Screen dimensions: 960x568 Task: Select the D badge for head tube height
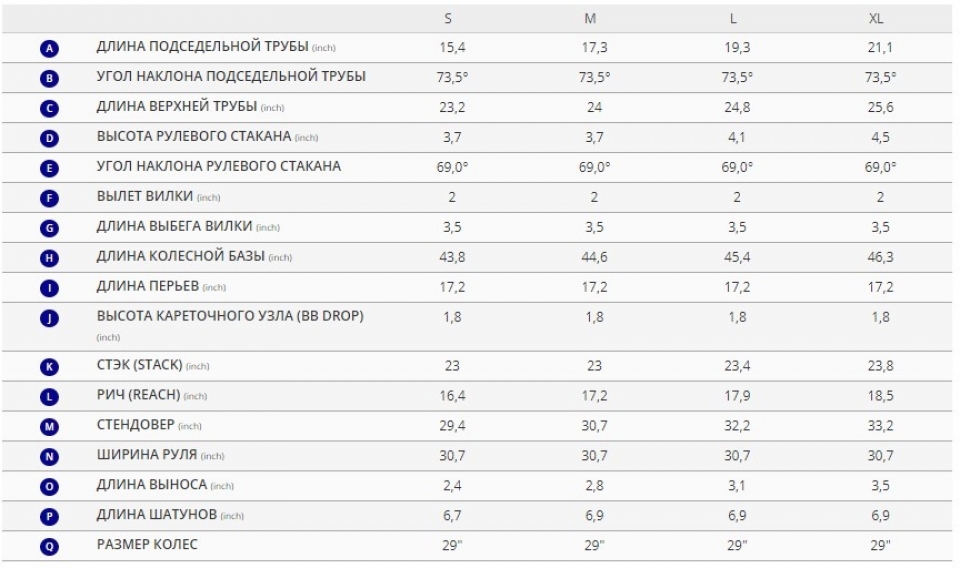pos(50,138)
